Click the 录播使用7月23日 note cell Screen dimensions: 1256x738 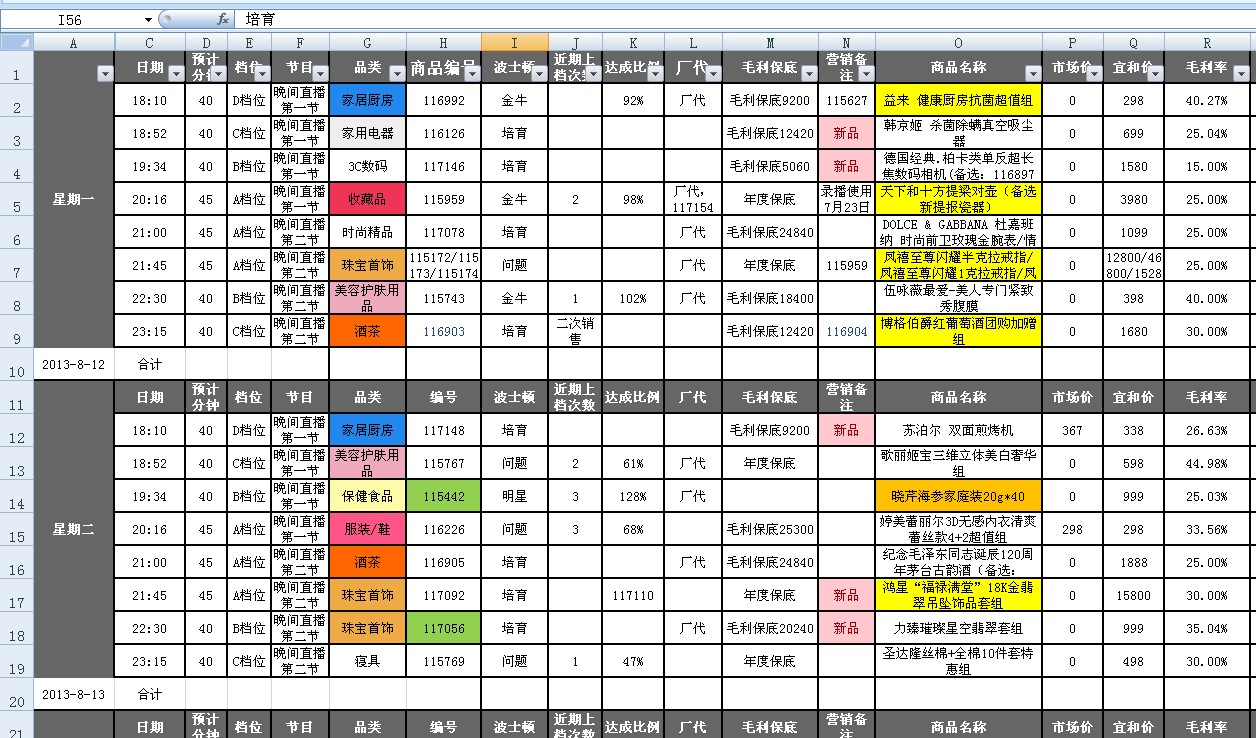coord(846,200)
